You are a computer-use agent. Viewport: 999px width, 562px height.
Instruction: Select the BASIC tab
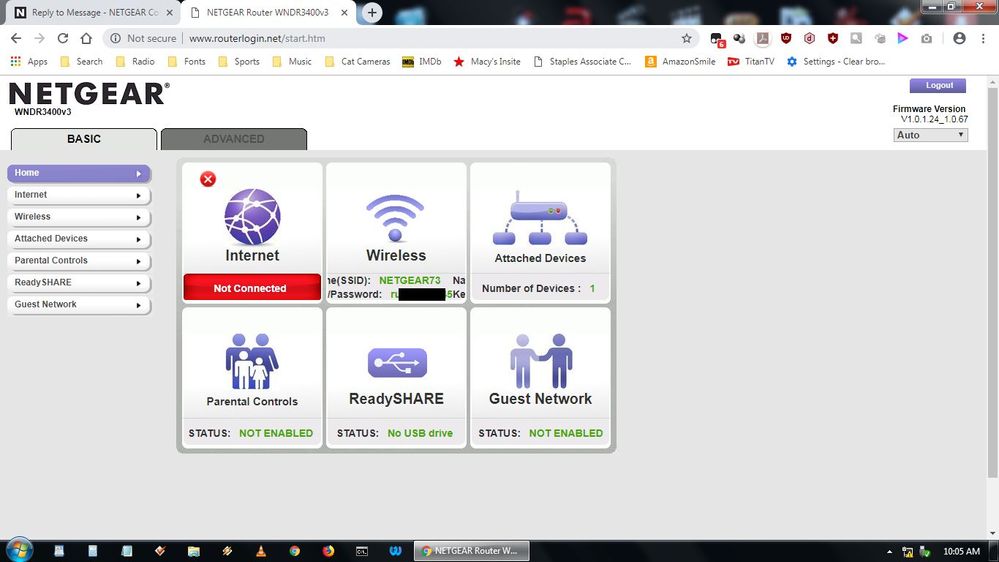coord(84,139)
